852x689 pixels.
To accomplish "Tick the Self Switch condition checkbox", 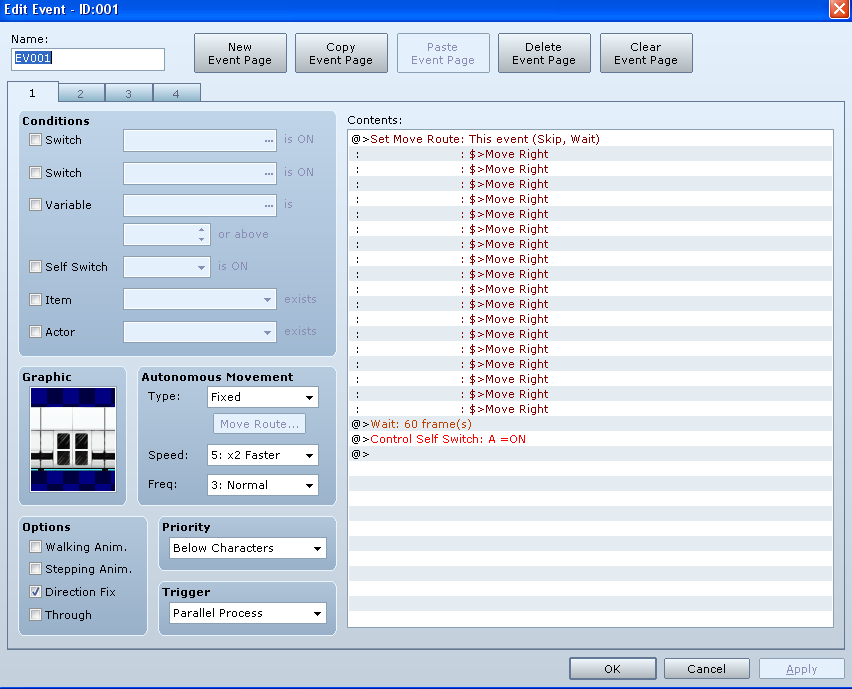I will pos(36,267).
